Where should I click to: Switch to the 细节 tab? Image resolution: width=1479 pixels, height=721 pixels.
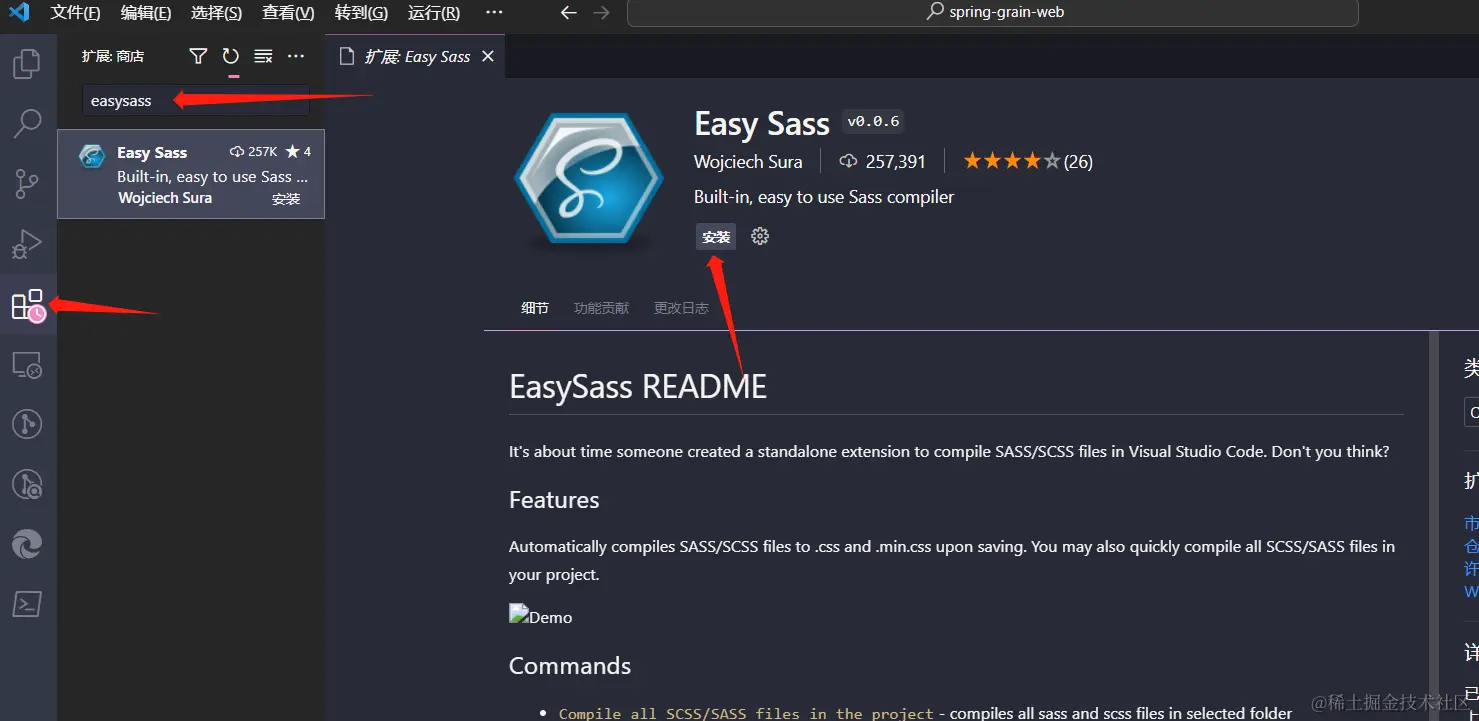(535, 308)
